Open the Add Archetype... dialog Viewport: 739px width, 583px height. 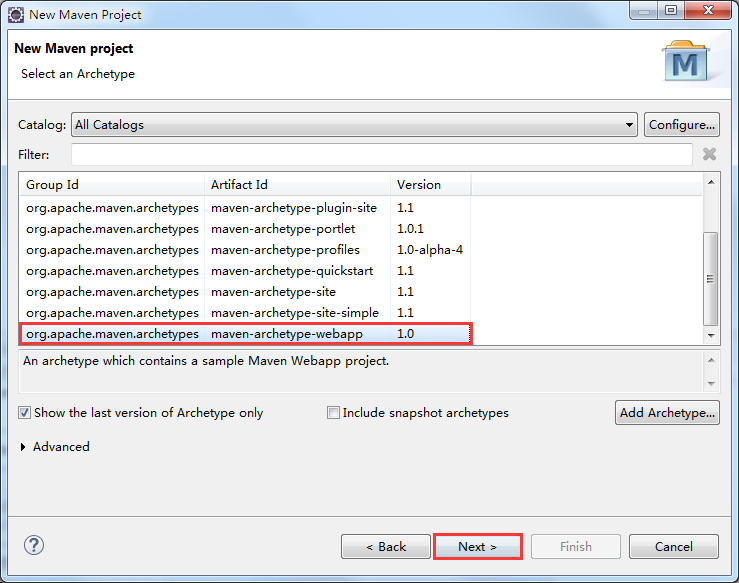coord(667,412)
